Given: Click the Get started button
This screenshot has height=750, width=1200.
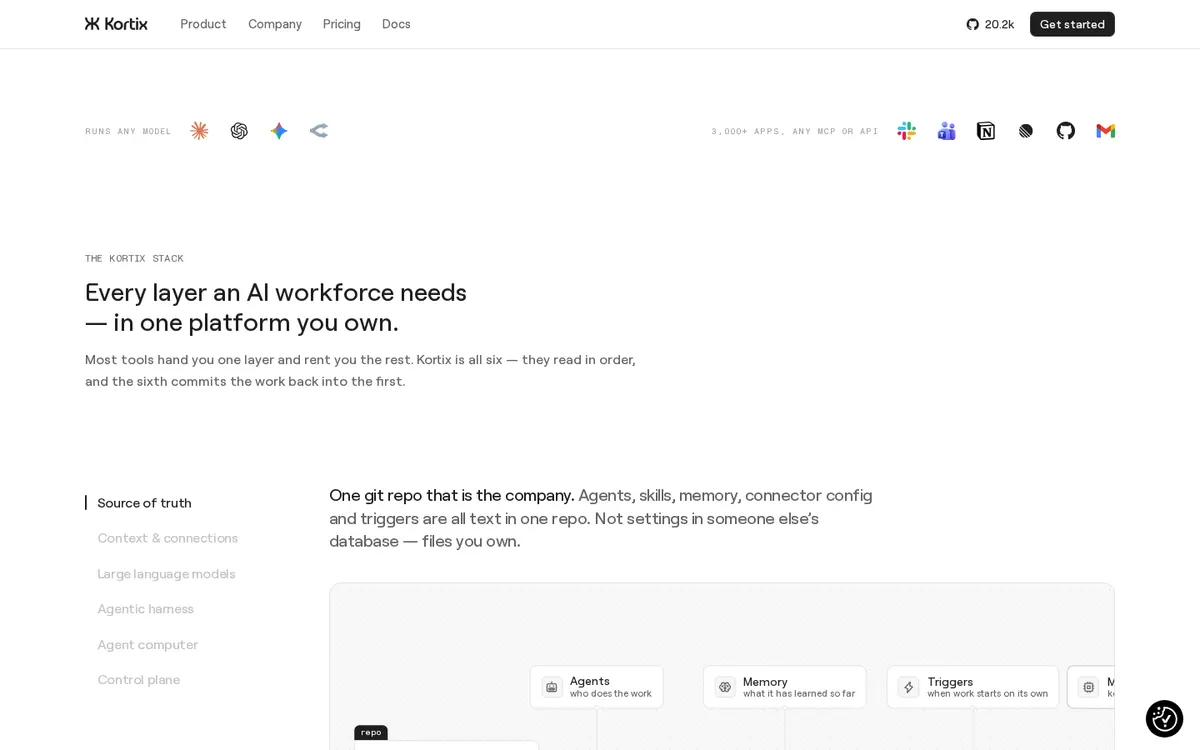Looking at the screenshot, I should point(1072,24).
